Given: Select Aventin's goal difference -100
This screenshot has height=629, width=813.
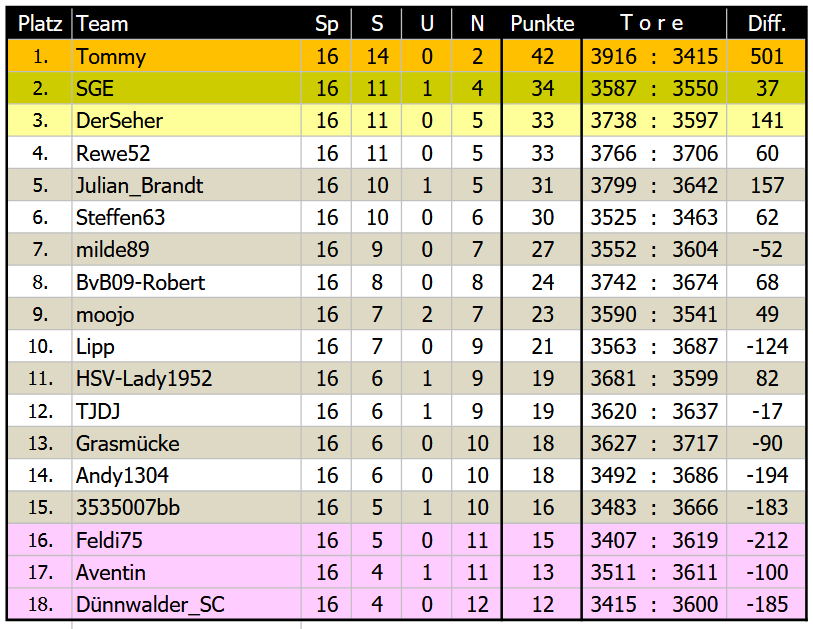Looking at the screenshot, I should point(767,573).
